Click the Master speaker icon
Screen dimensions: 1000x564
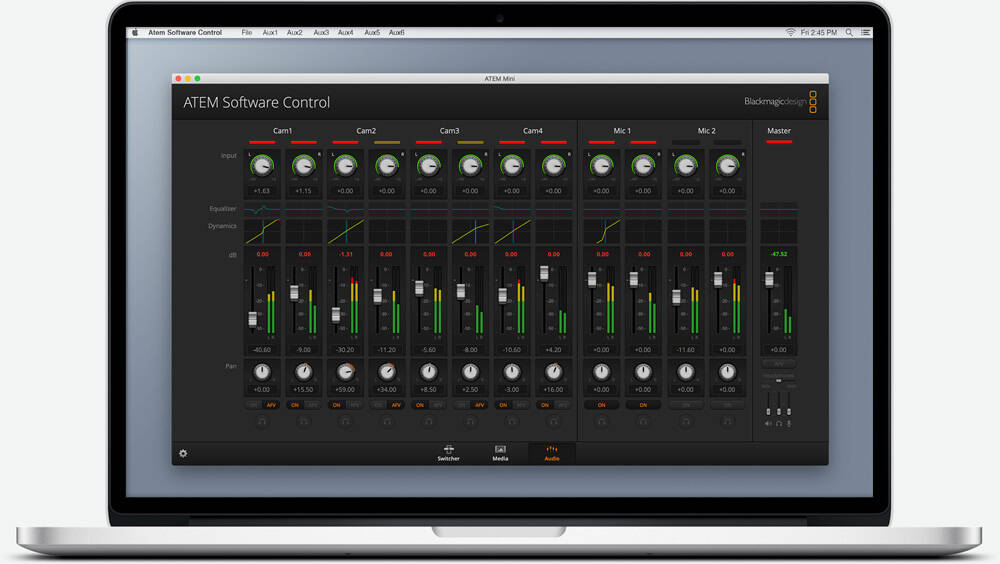[768, 424]
